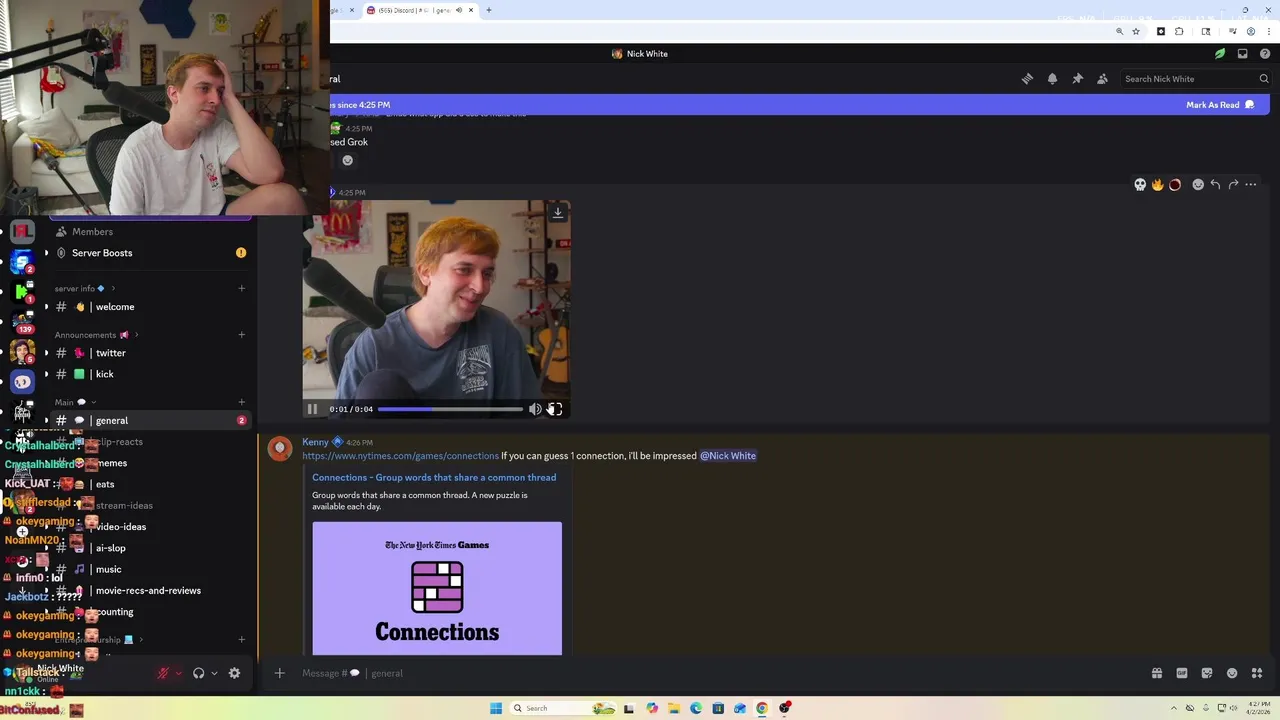Bookmark this tab with star icon
This screenshot has width=1280, height=720.
(1136, 31)
